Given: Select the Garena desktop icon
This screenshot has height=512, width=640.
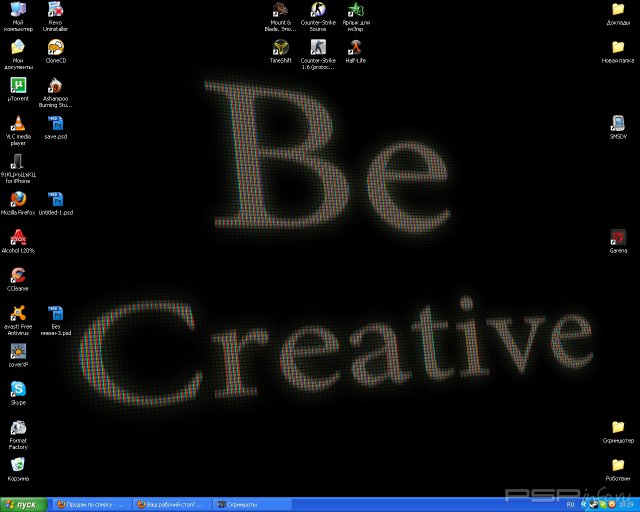Looking at the screenshot, I should point(618,237).
